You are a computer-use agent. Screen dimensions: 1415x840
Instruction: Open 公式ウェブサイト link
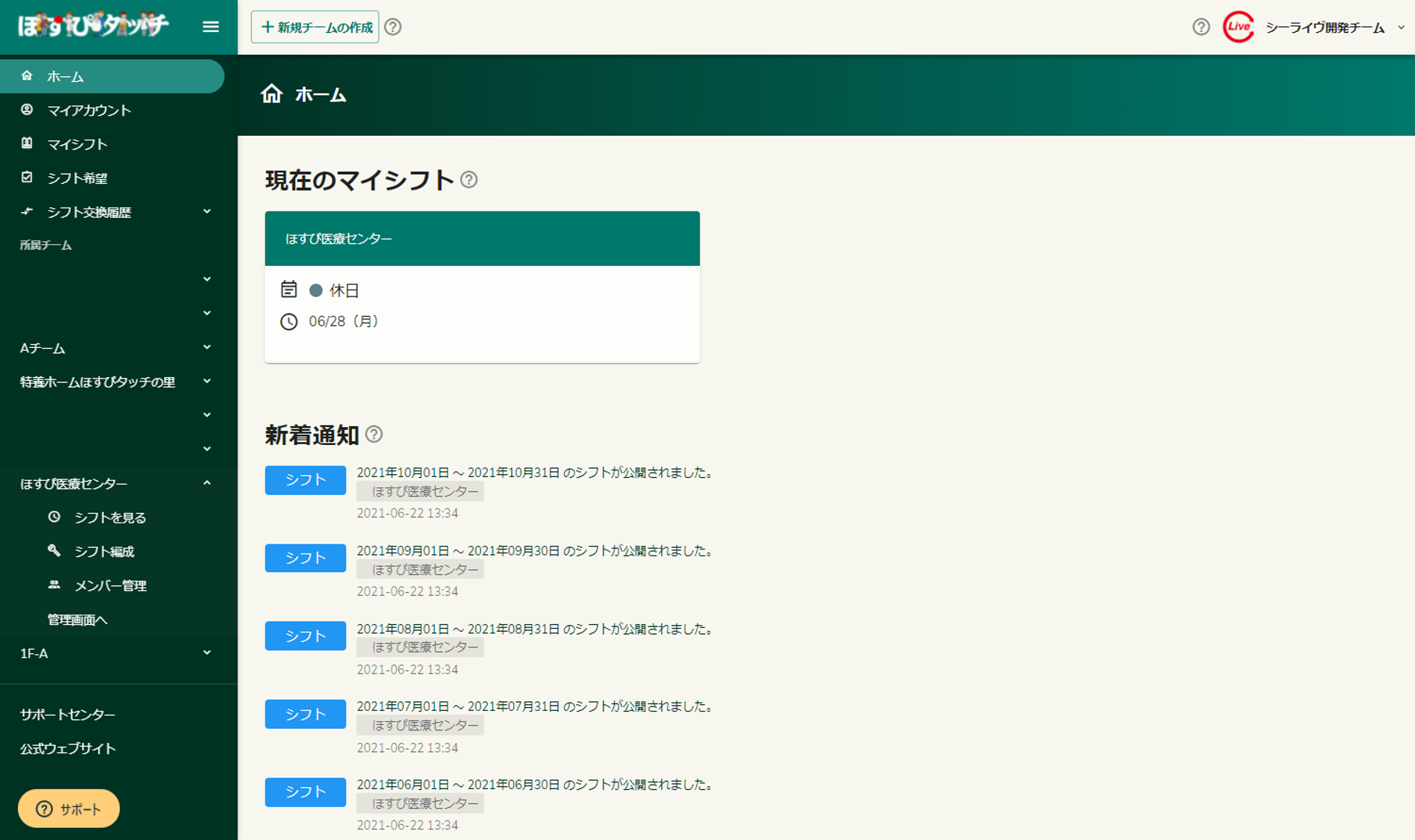(68, 749)
